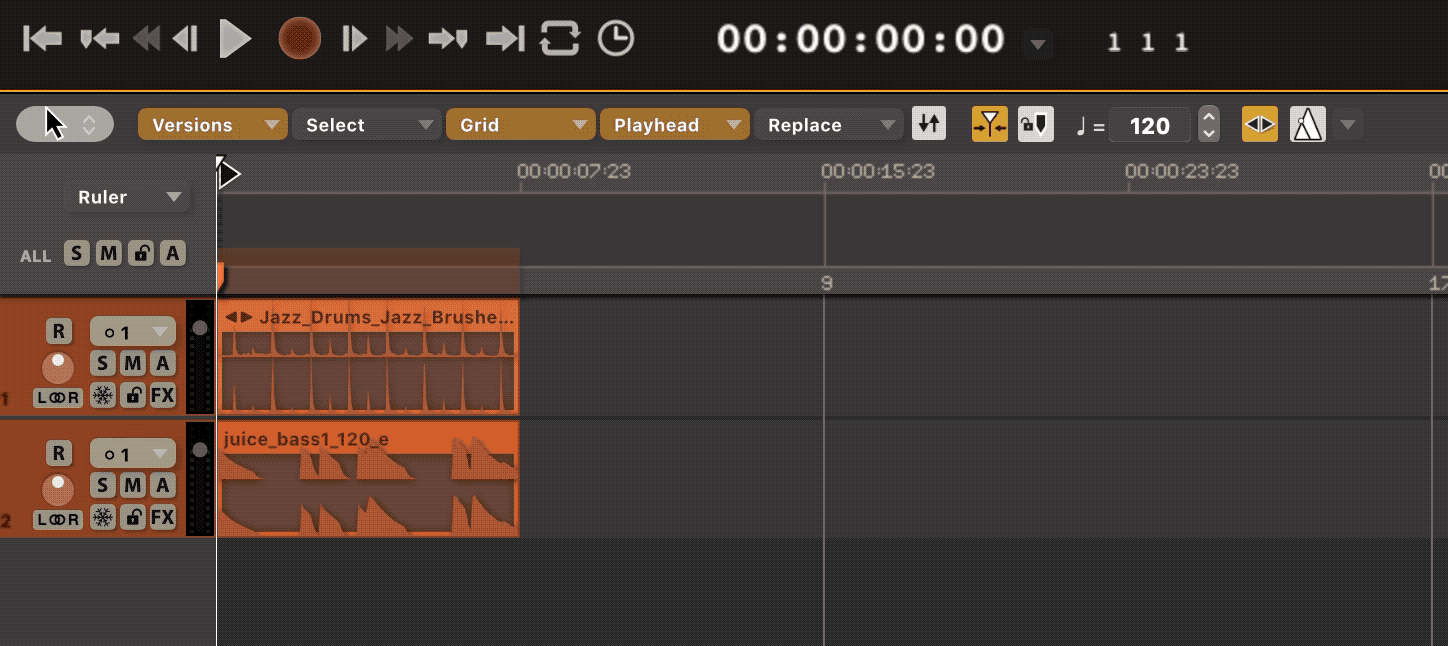This screenshot has width=1448, height=646.
Task: Open the Grid dropdown menu
Action: click(x=521, y=125)
